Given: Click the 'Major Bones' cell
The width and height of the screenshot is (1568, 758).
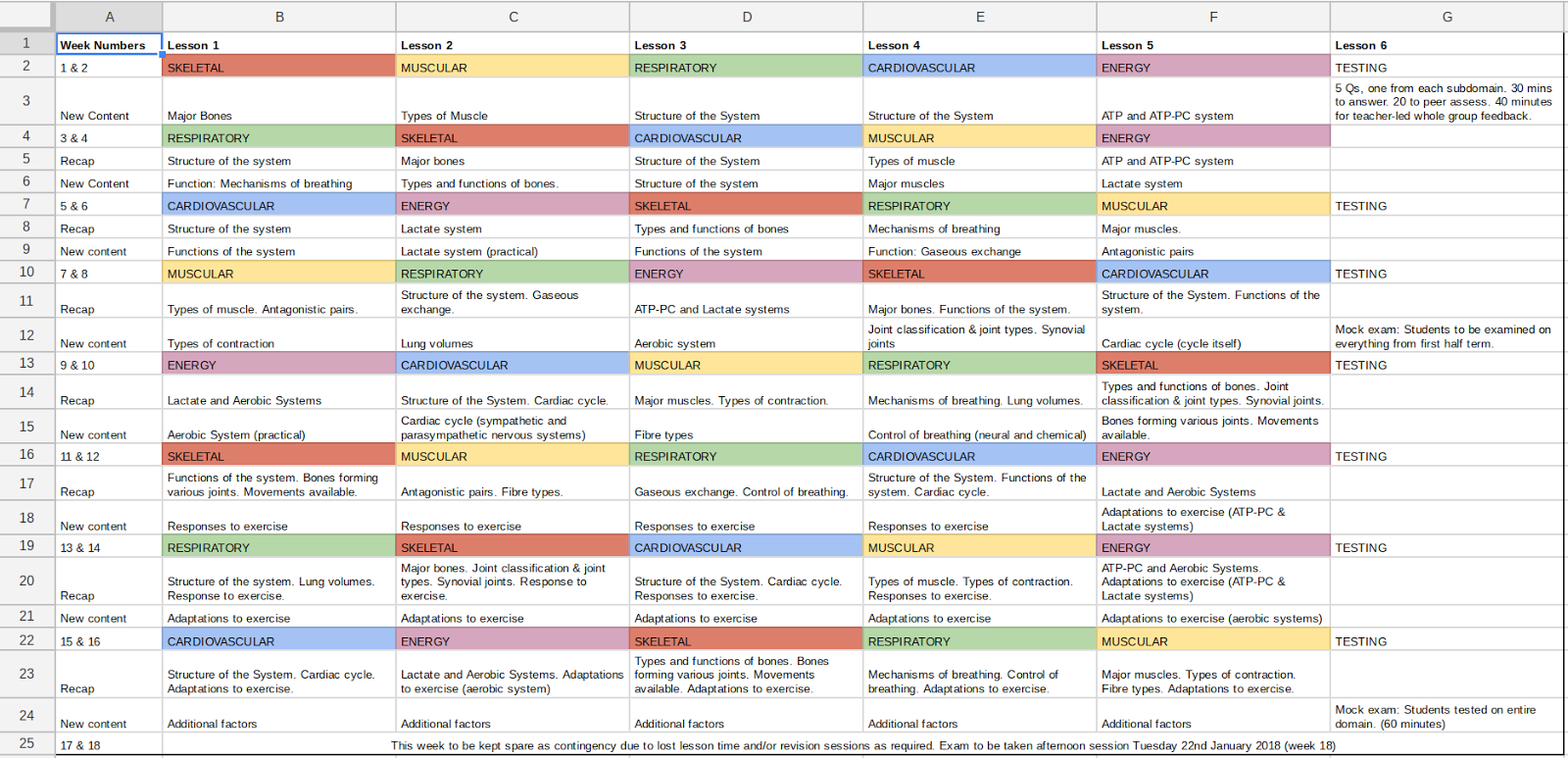Looking at the screenshot, I should [x=279, y=101].
